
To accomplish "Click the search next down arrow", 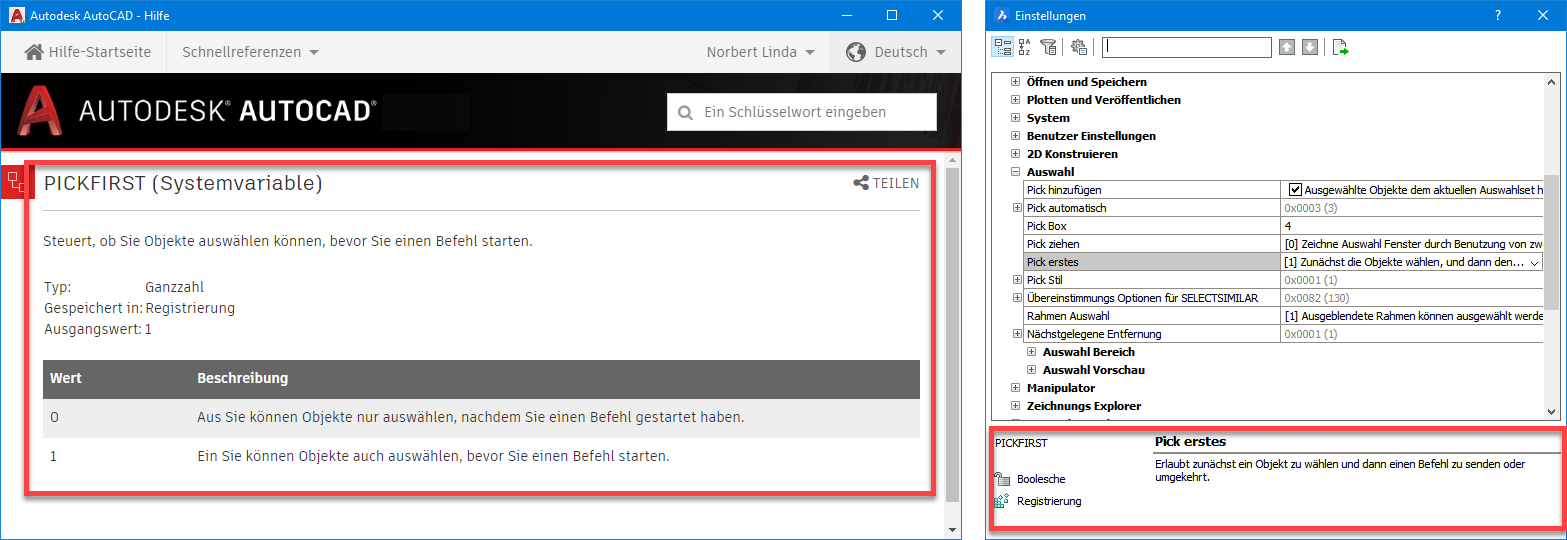I will pos(1310,47).
